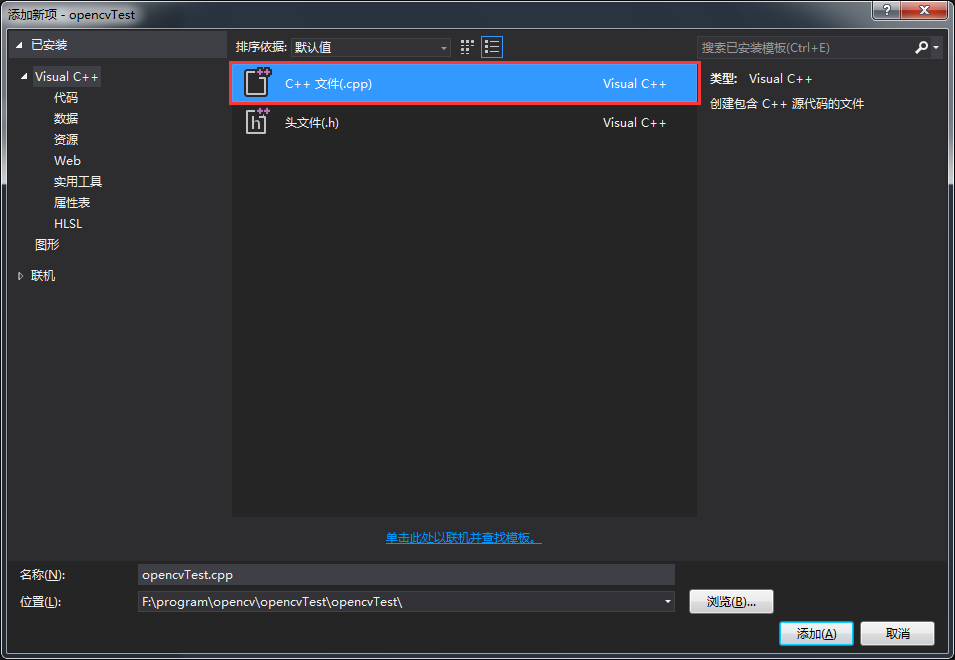Open the sort by 默认值 dropdown
Viewport: 955px width, 660px height.
(x=370, y=47)
